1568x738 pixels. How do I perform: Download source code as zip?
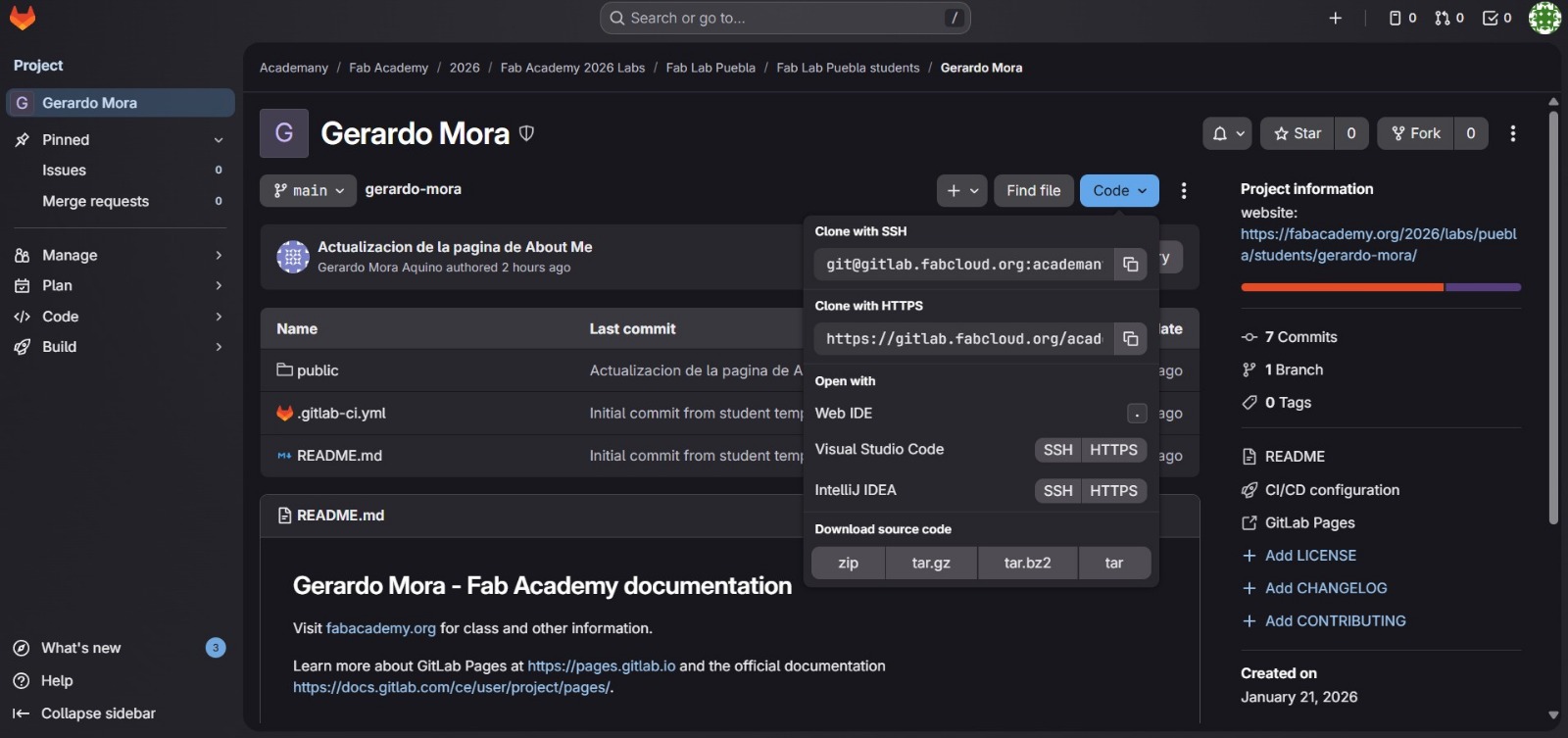848,563
